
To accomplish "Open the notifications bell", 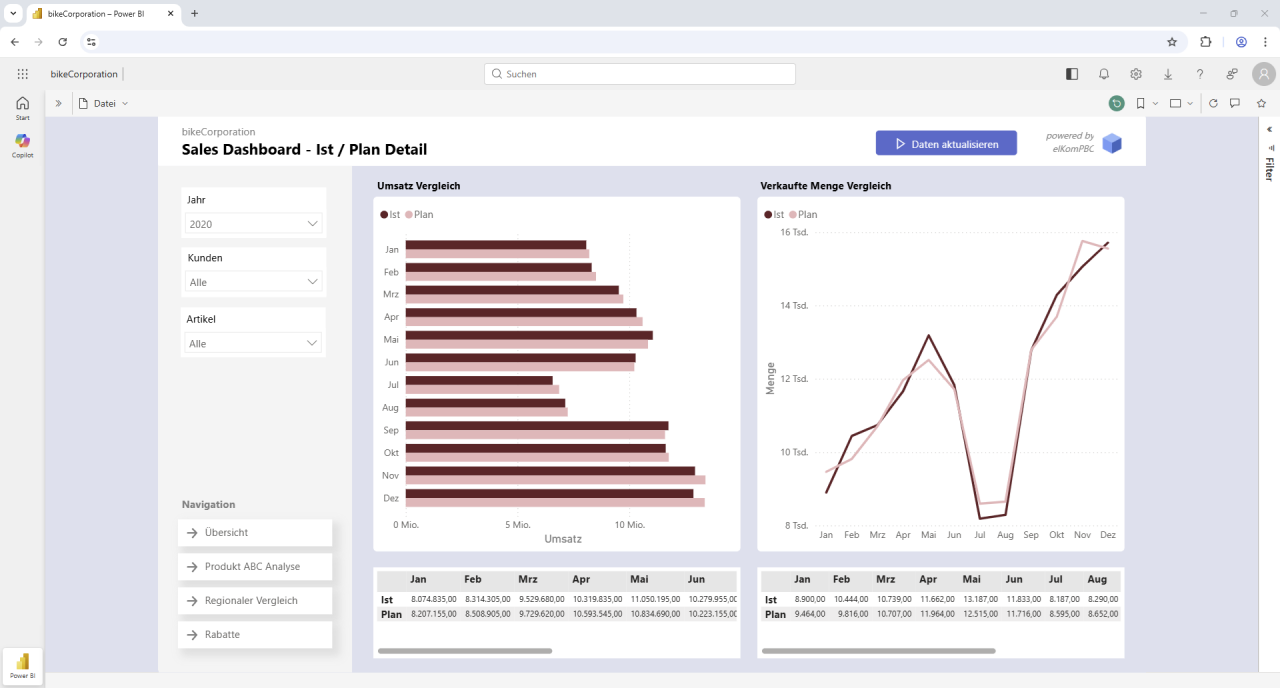I will coord(1104,73).
